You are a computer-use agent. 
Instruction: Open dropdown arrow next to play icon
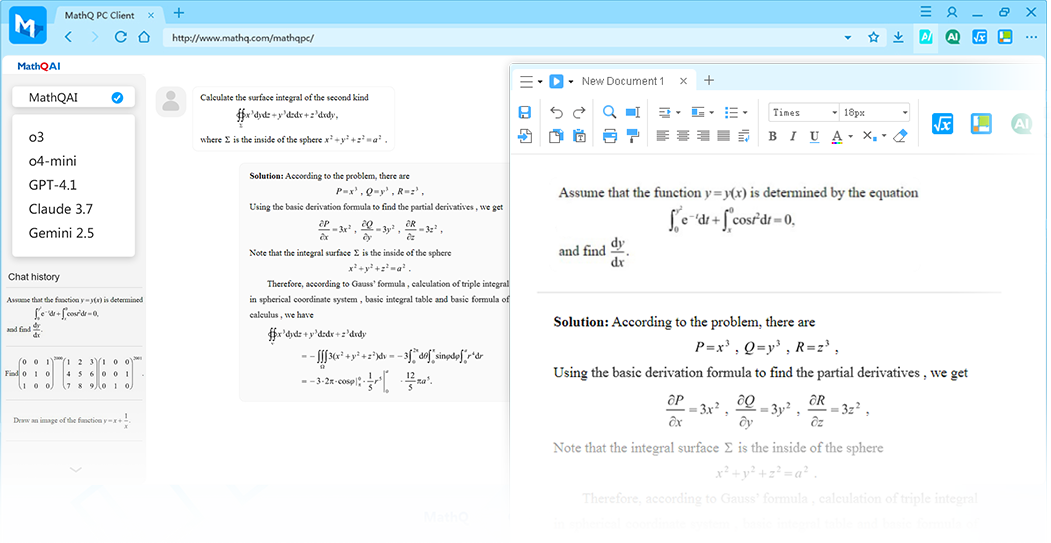click(x=571, y=82)
